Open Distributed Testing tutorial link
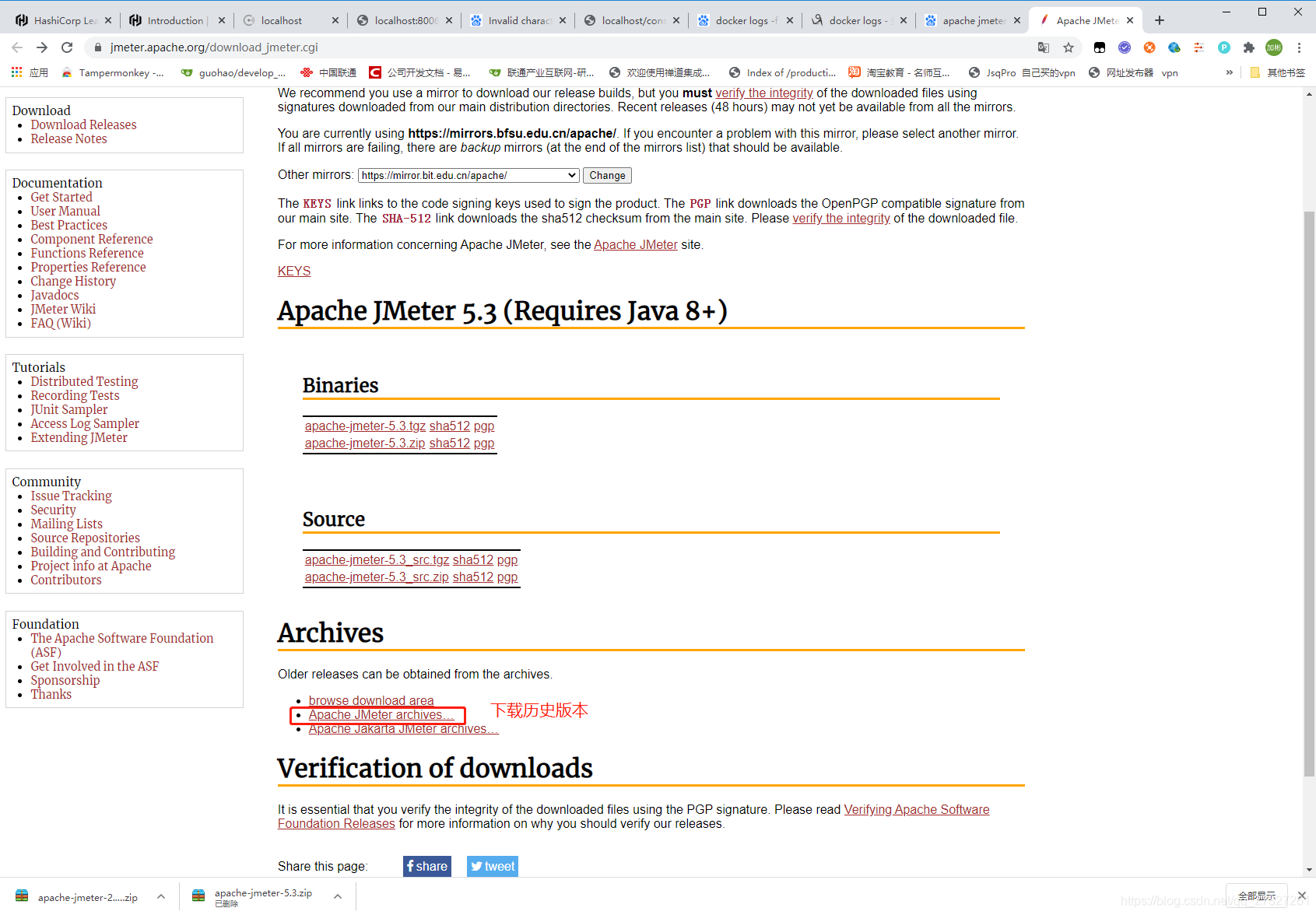1316x915 pixels. click(84, 381)
